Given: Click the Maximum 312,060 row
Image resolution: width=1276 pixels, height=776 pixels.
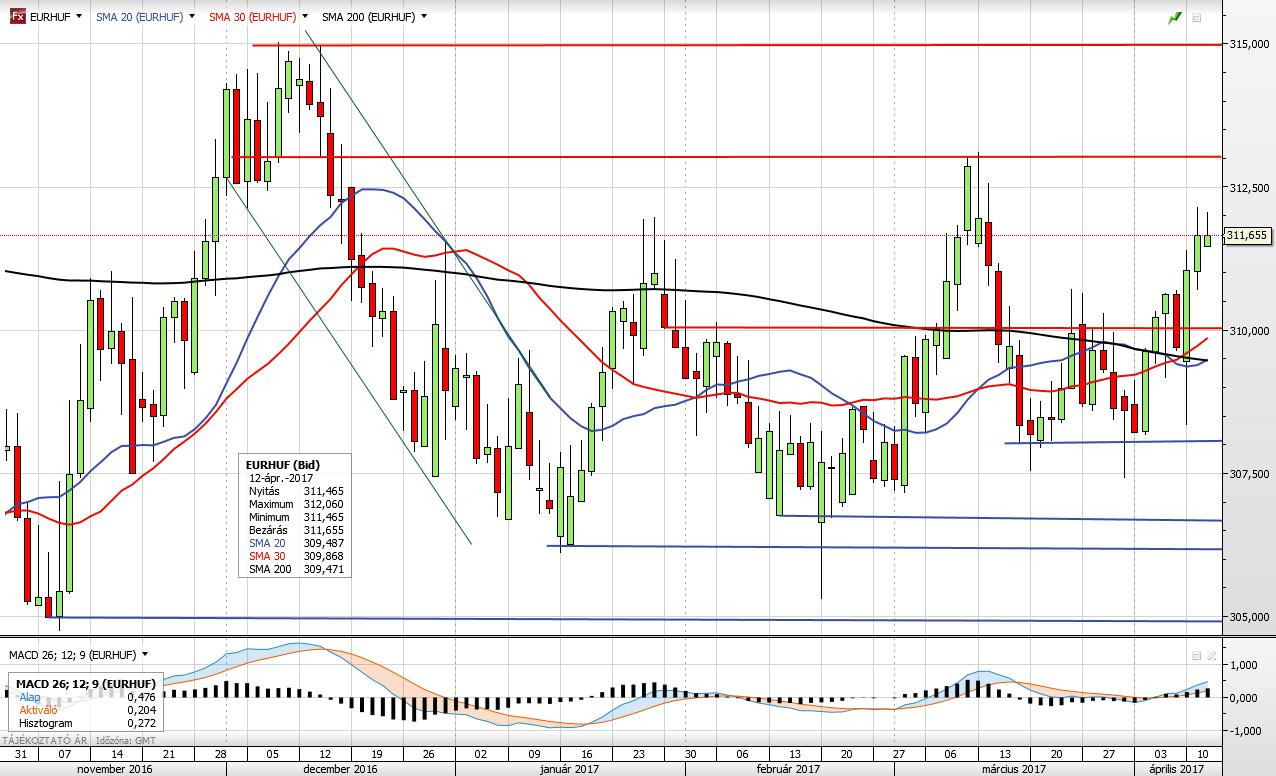Looking at the screenshot, I should (295, 505).
